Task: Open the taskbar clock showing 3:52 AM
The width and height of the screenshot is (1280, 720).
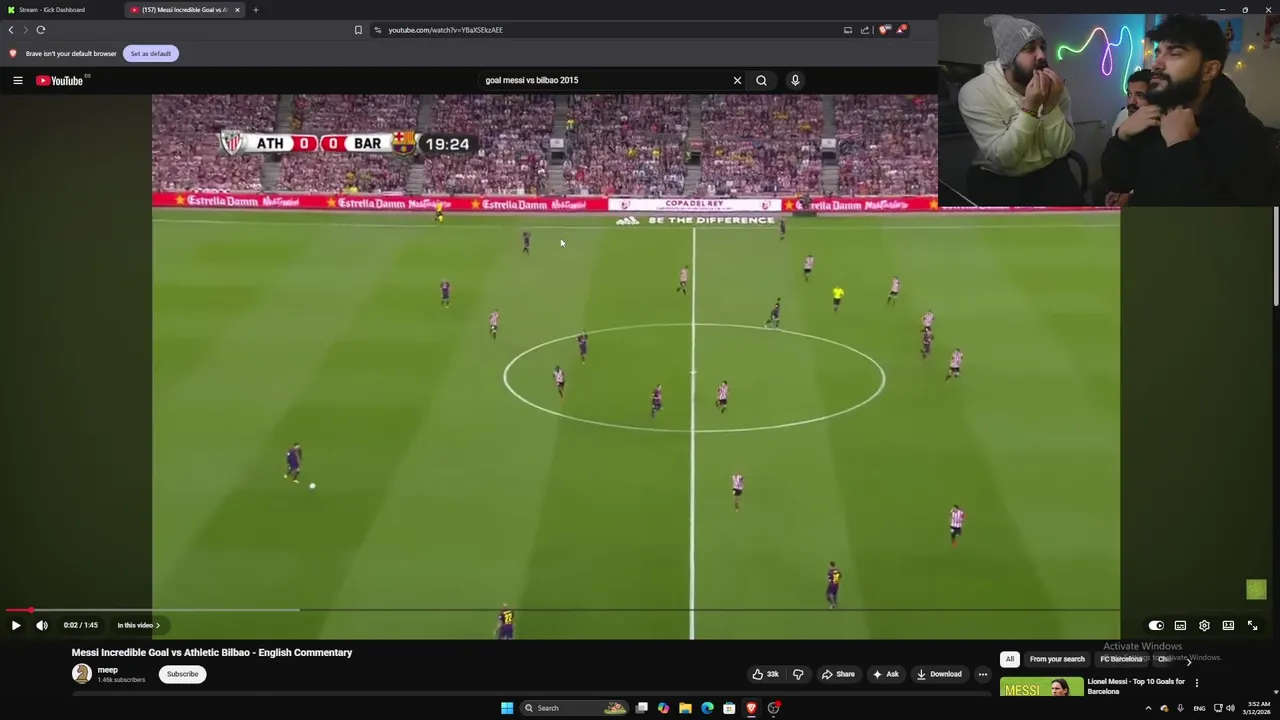Action: point(1257,708)
